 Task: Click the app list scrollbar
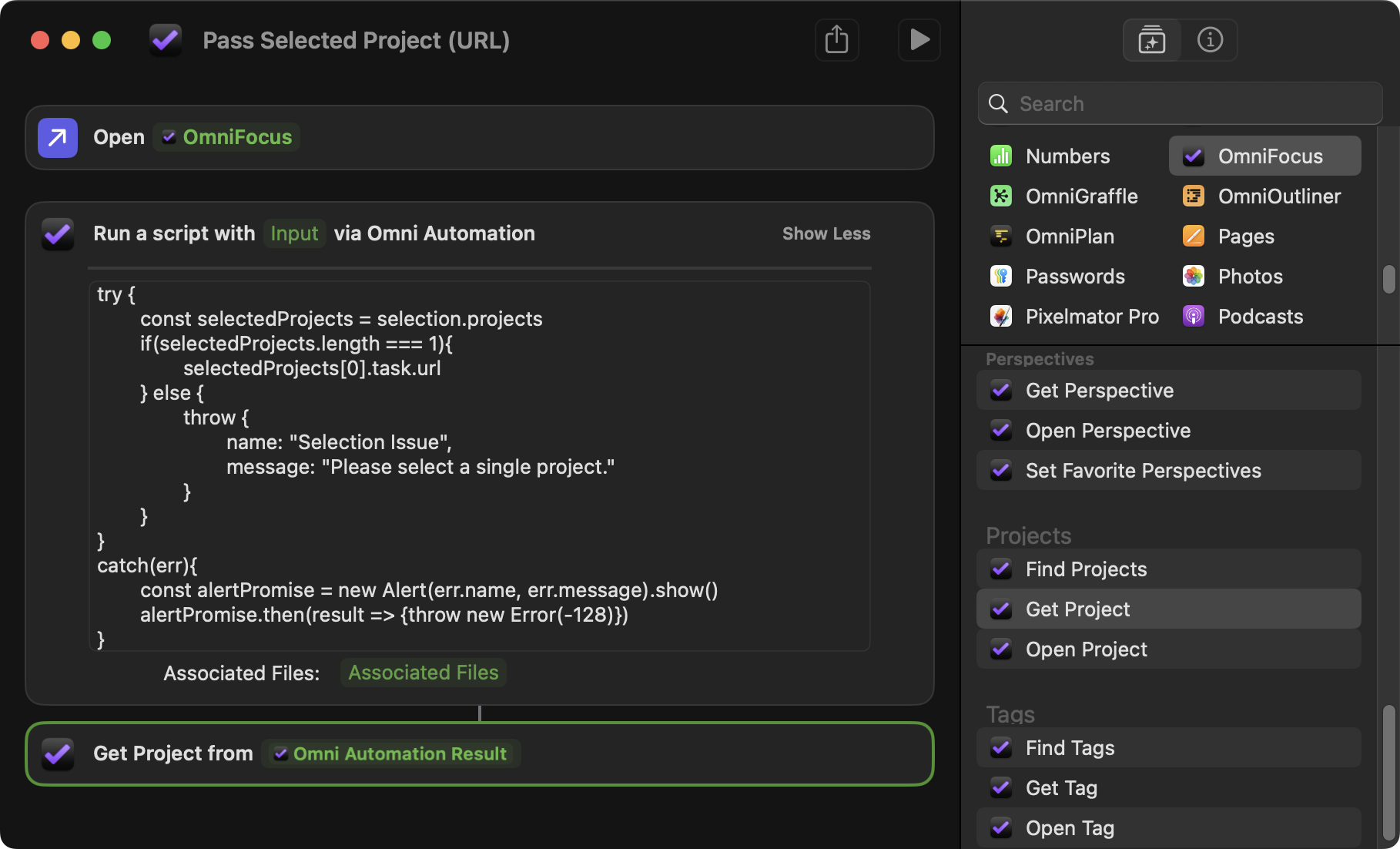1388,279
